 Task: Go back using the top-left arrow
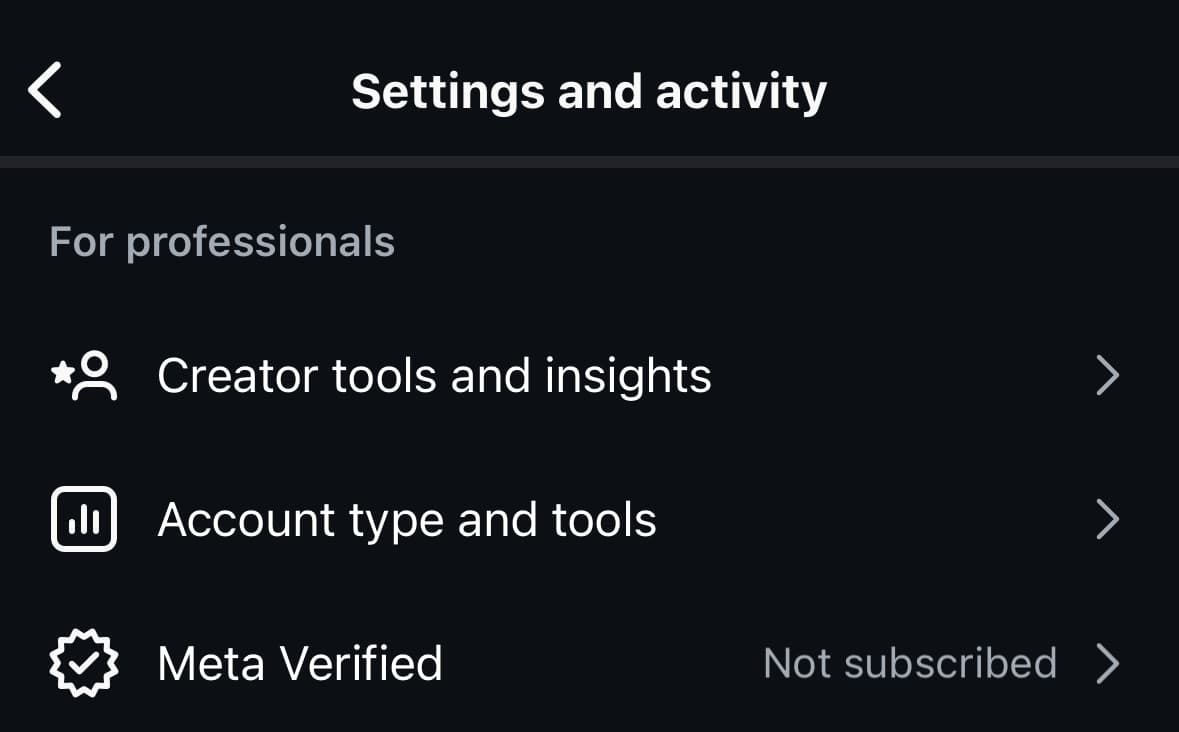[44, 90]
